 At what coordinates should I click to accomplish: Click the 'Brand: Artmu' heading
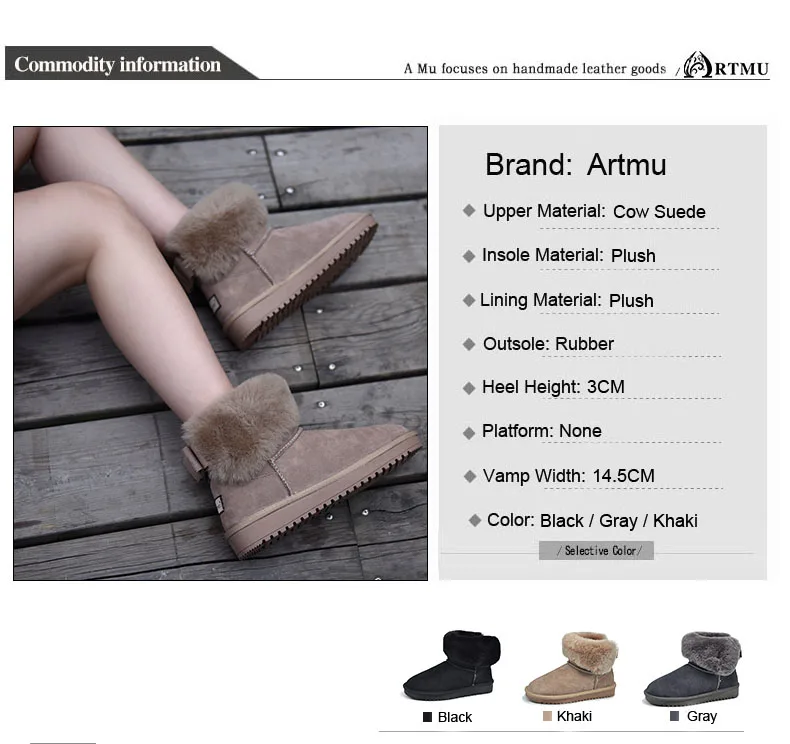click(x=575, y=165)
